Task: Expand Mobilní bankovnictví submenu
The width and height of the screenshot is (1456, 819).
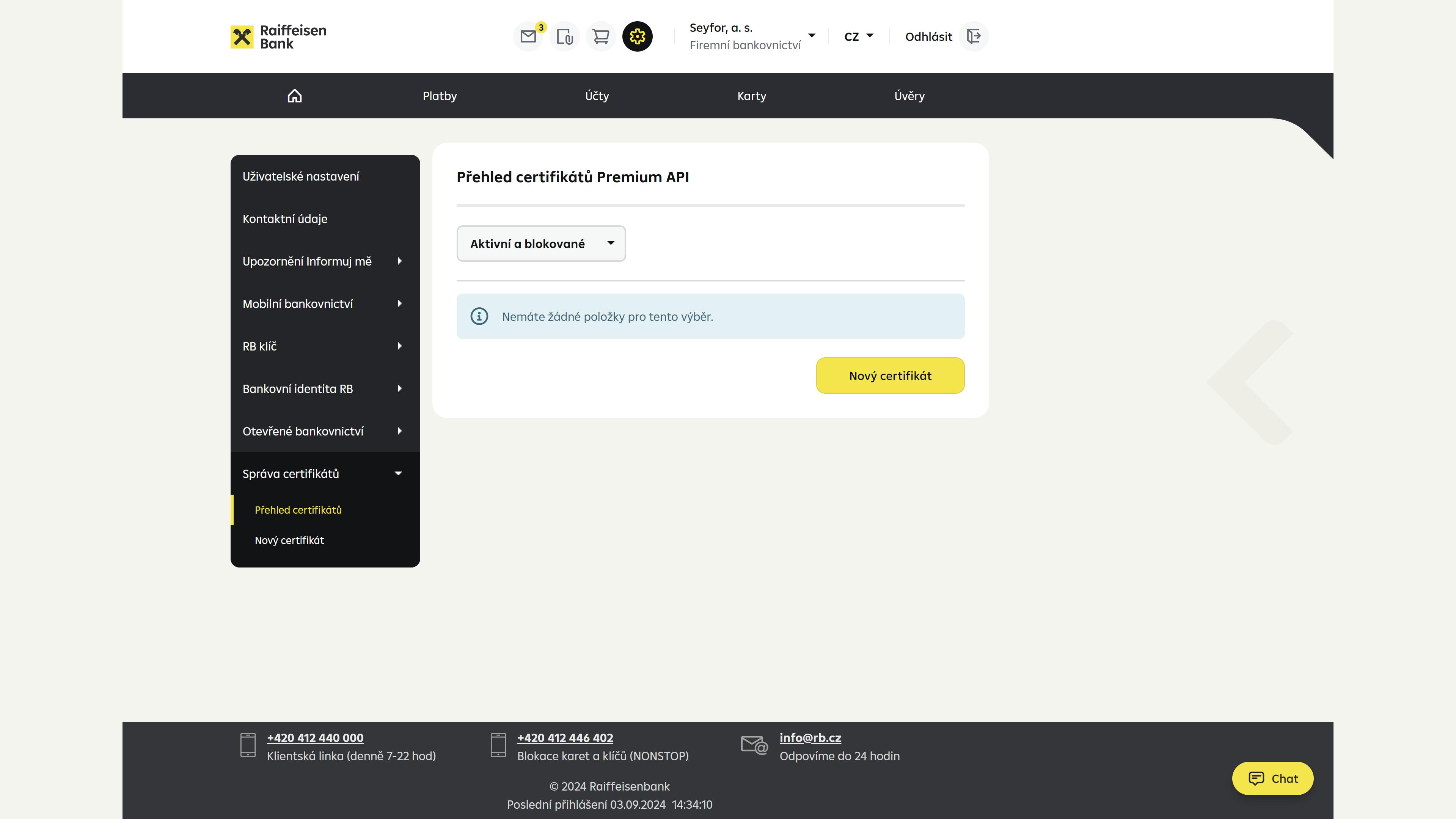Action: pyautogui.click(x=325, y=303)
